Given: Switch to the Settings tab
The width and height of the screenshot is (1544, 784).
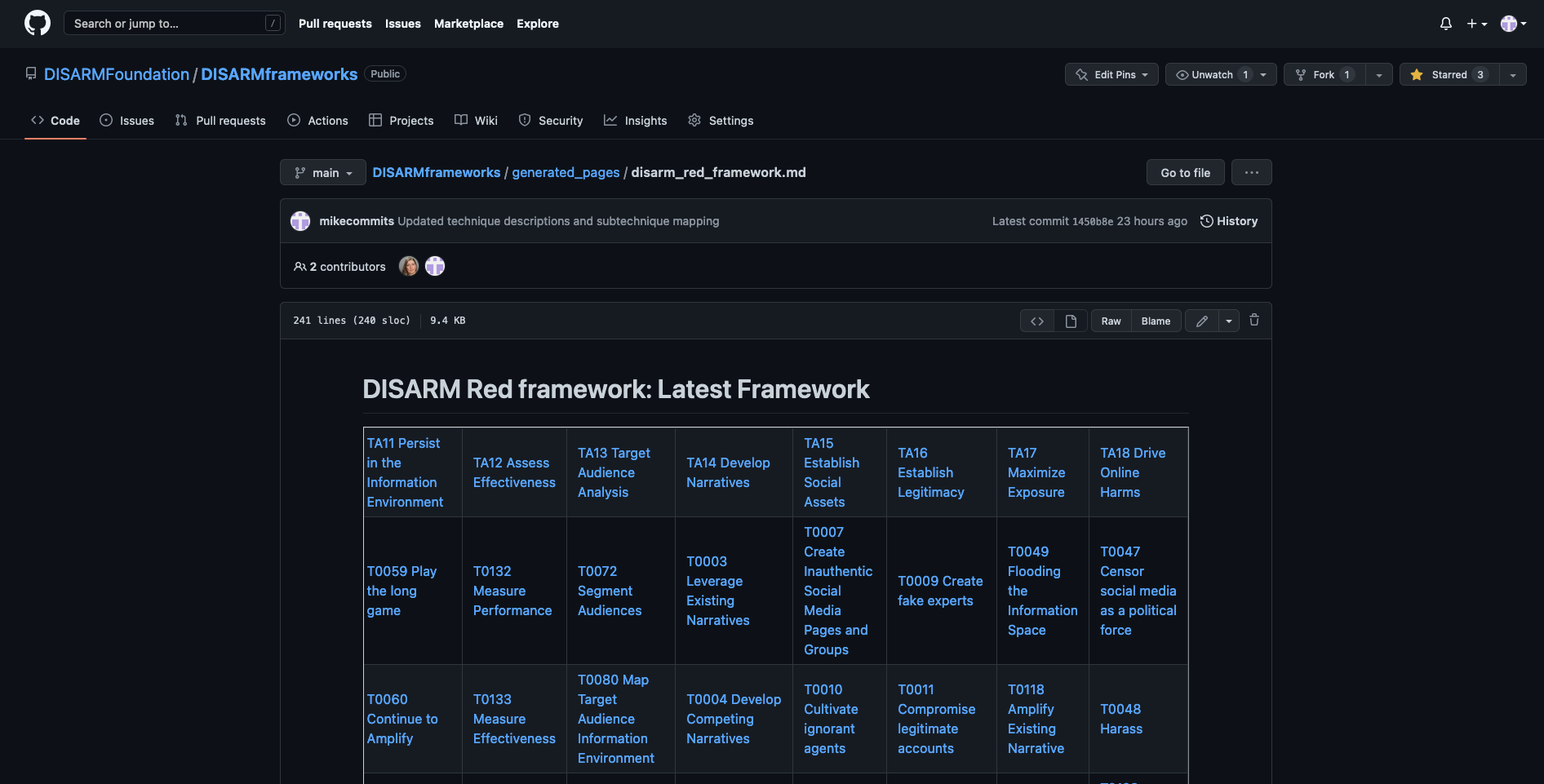Looking at the screenshot, I should tap(721, 121).
